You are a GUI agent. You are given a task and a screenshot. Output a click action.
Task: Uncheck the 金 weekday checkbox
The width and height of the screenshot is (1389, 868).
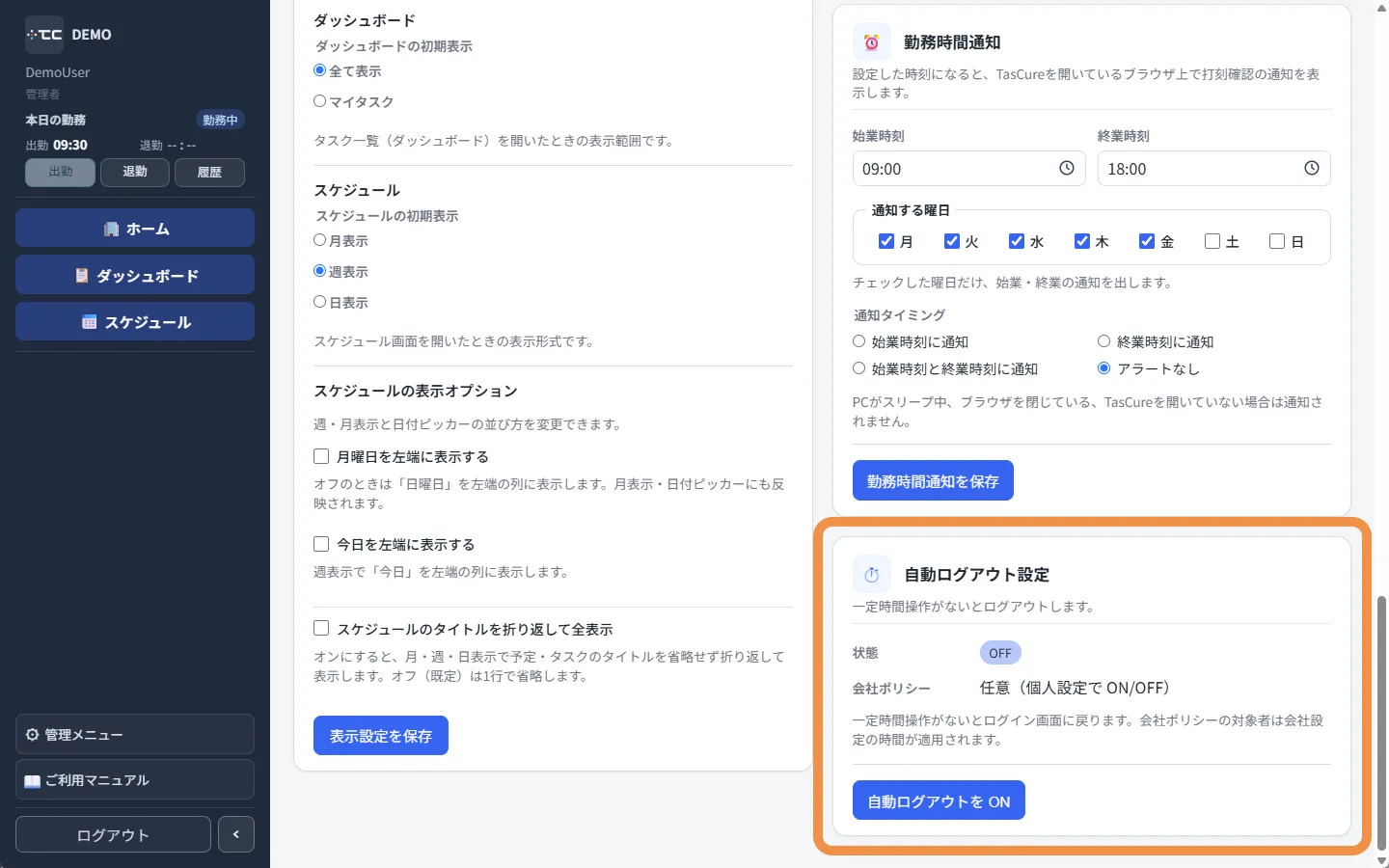[x=1147, y=241]
